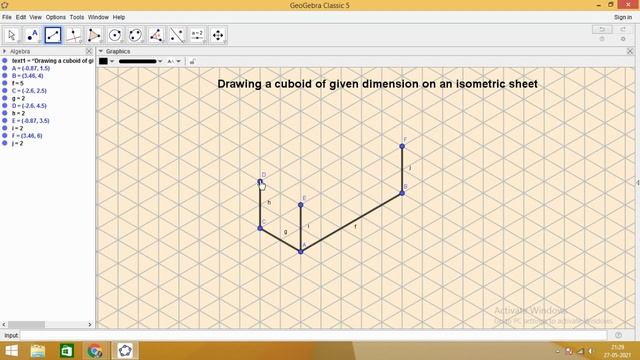
Task: Select the Slider tool
Action: [197, 35]
